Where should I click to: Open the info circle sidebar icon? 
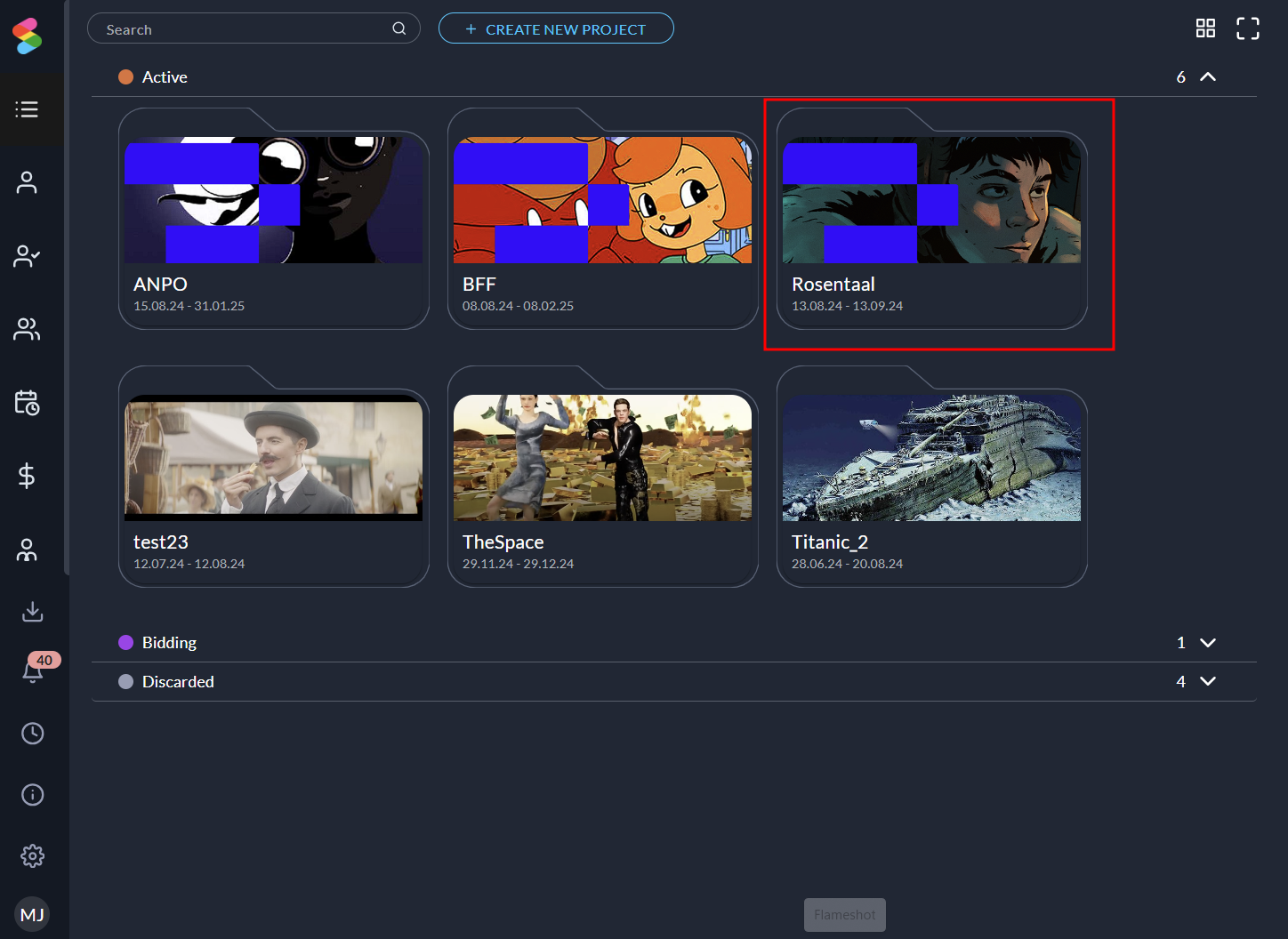(x=33, y=794)
